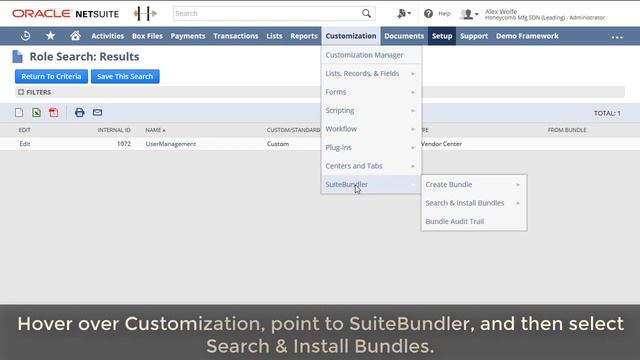
Task: Open the Payments menu
Action: point(188,36)
